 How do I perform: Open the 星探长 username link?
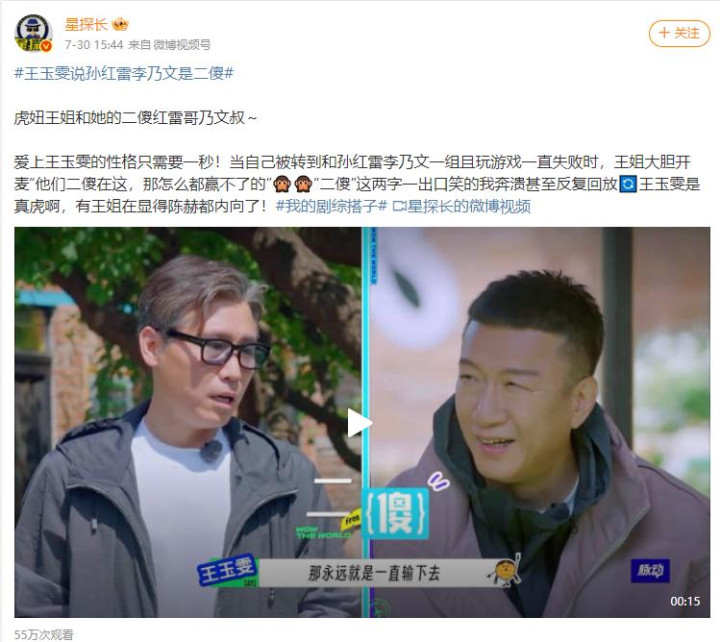(x=86, y=24)
